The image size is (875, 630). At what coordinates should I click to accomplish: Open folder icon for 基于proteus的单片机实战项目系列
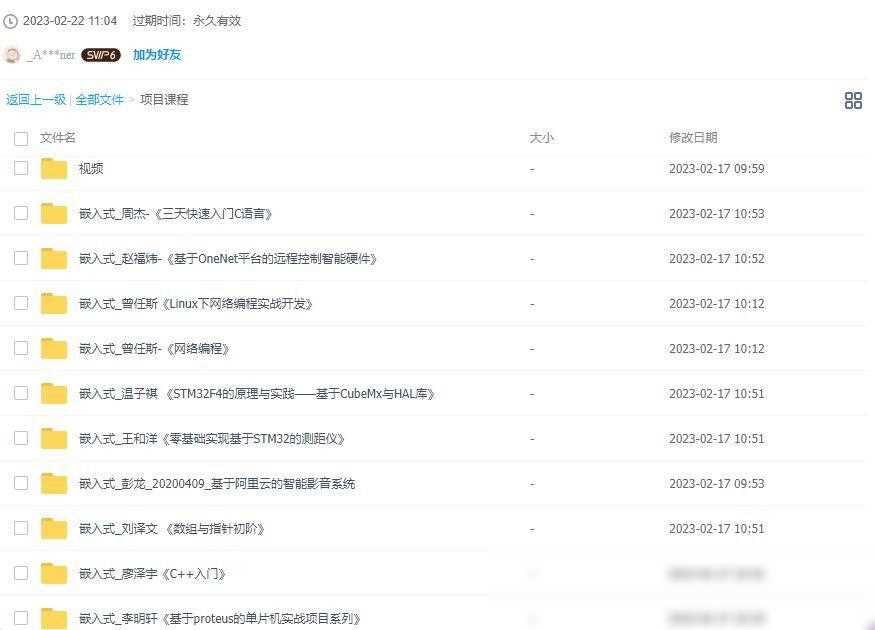(x=54, y=618)
